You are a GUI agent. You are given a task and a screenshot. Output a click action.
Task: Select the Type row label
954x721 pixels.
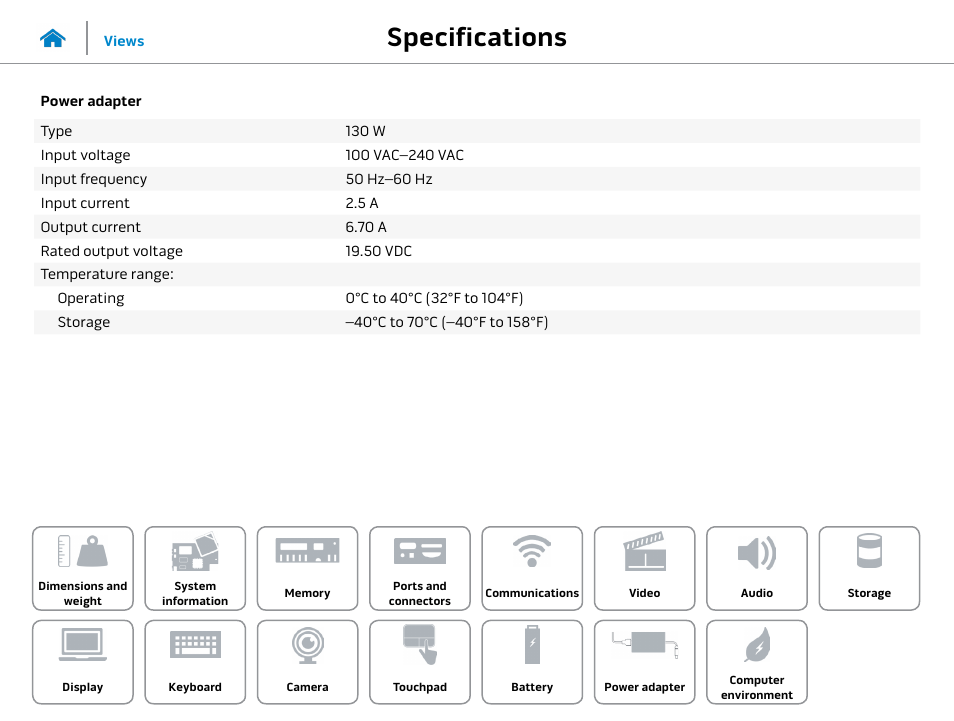(56, 131)
